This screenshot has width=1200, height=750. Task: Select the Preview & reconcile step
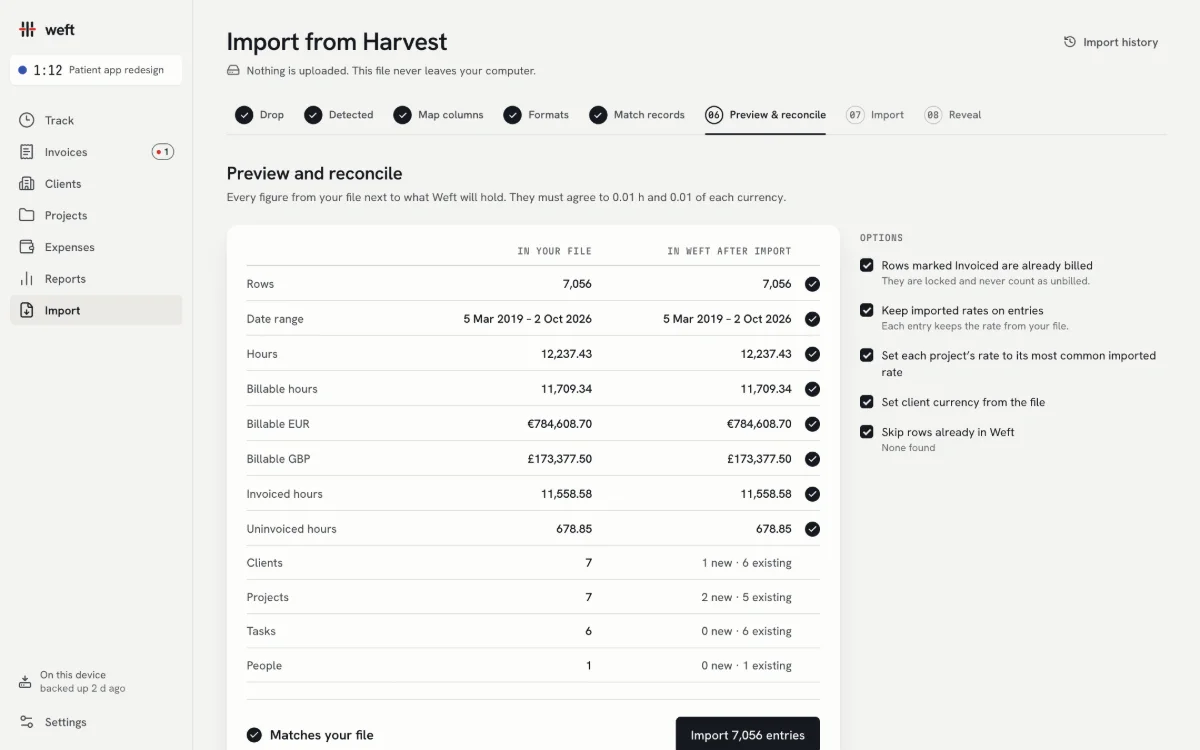[766, 115]
